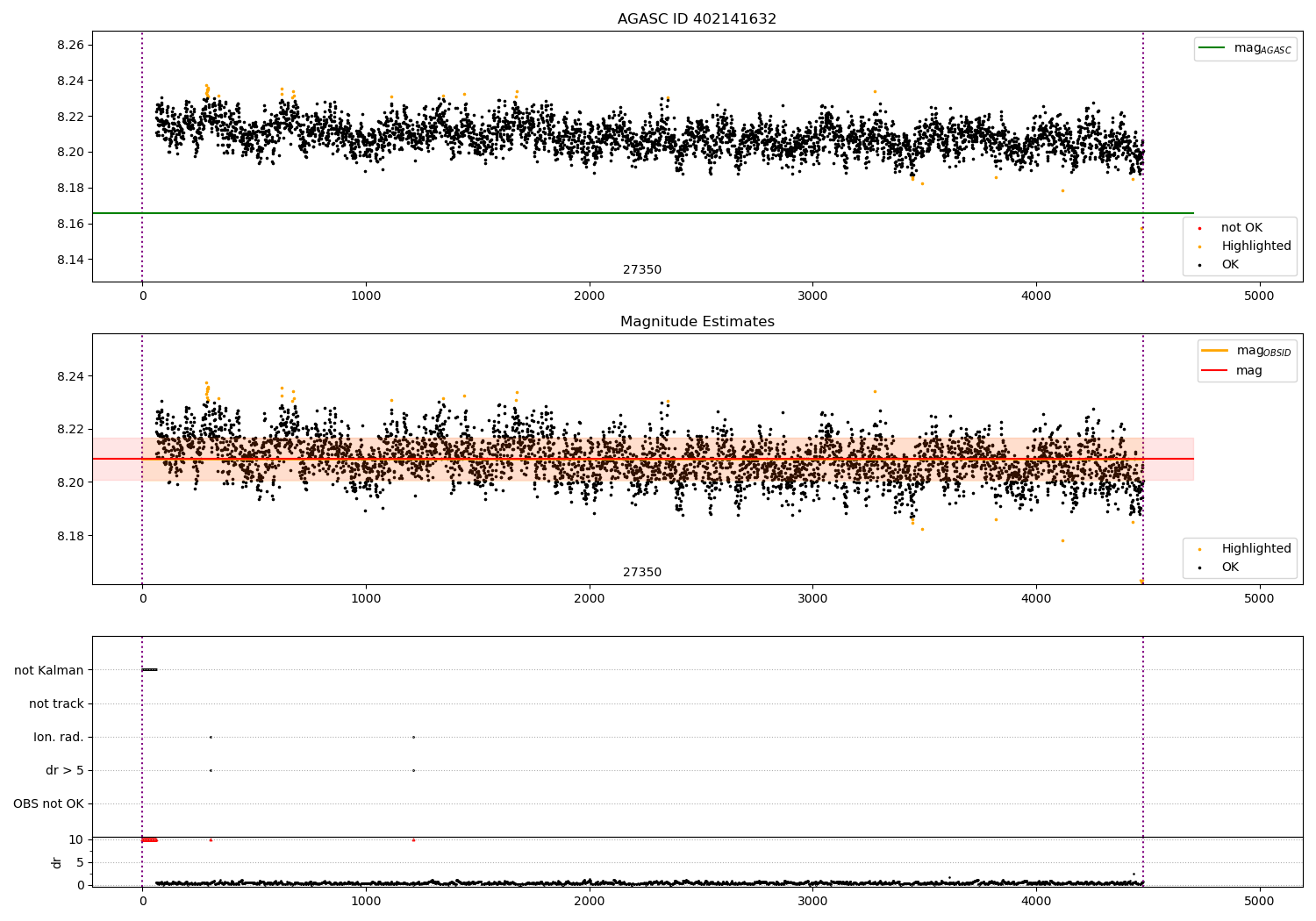1316x921 pixels.
Task: Select 'Highlighted' legend entry in top plot
Action: point(1256,246)
